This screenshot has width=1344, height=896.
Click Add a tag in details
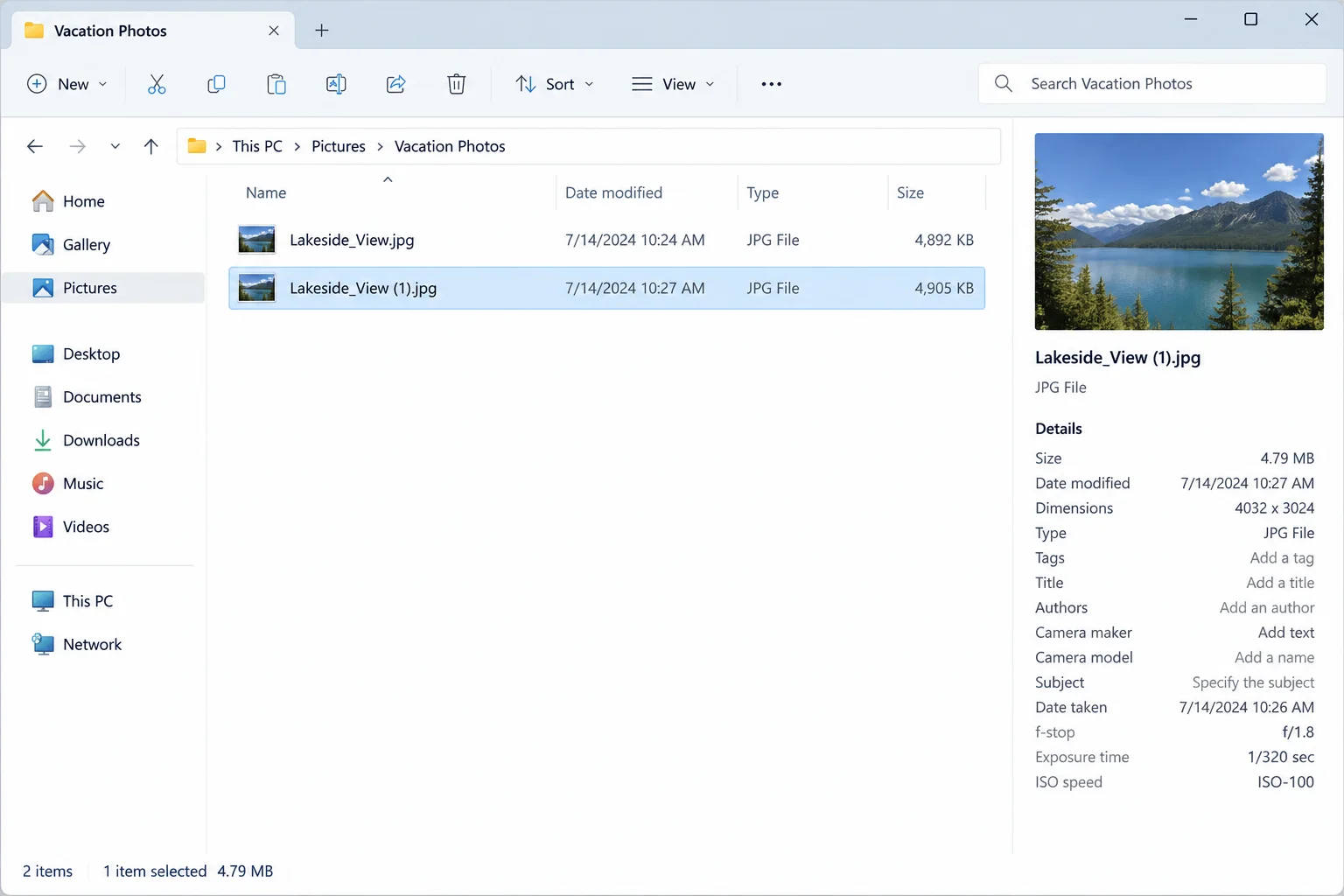tap(1281, 558)
